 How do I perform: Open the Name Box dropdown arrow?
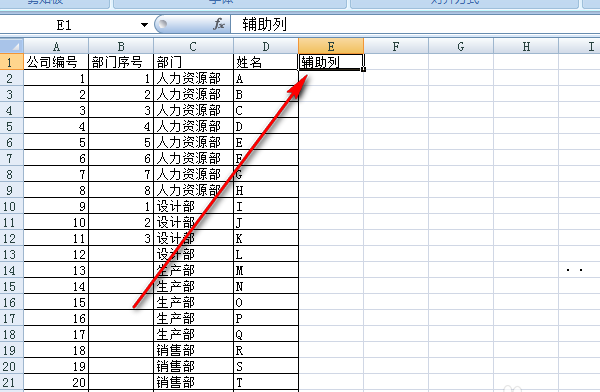(144, 25)
